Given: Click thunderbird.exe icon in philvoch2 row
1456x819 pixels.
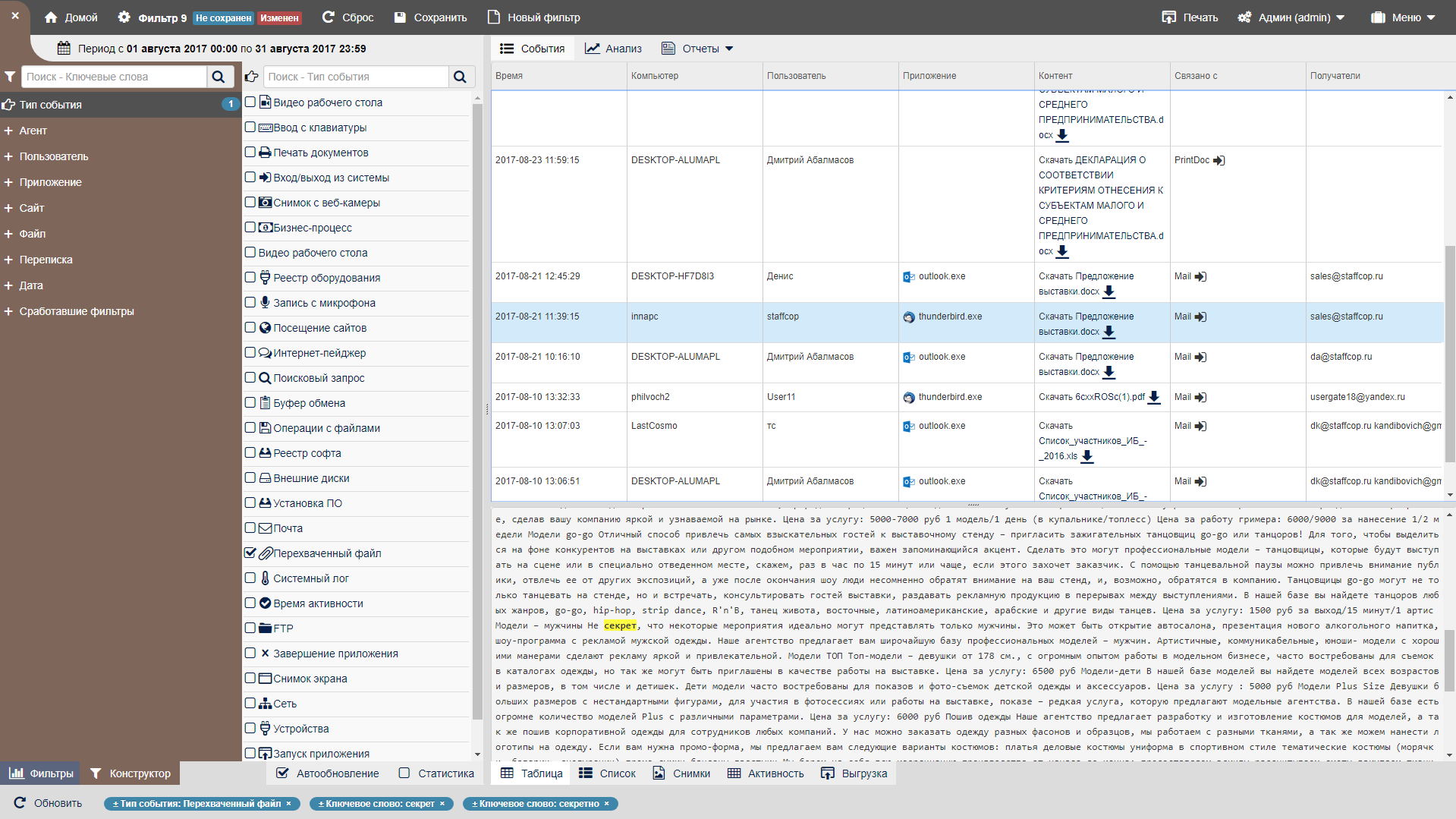Looking at the screenshot, I should point(909,398).
